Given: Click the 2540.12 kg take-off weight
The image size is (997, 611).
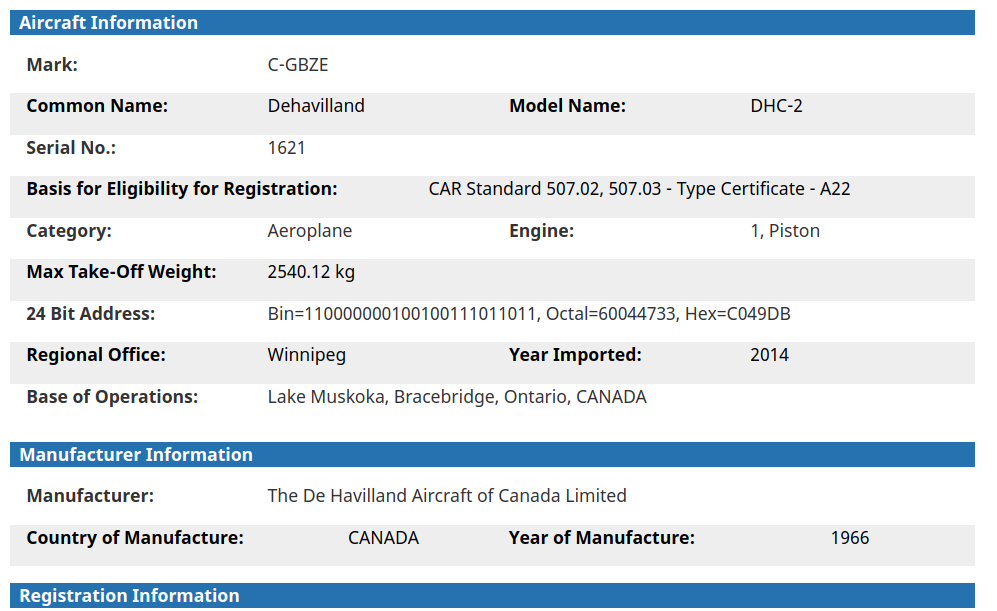Looking at the screenshot, I should coord(311,272).
